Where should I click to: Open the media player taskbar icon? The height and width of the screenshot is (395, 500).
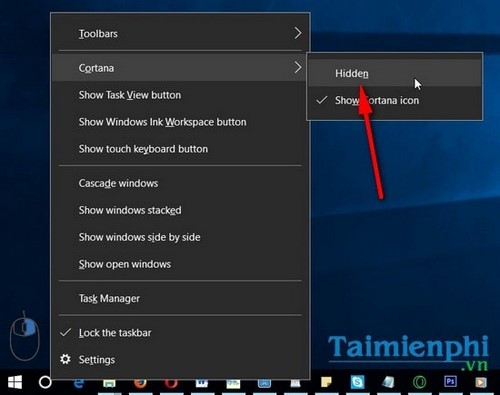click(x=481, y=382)
